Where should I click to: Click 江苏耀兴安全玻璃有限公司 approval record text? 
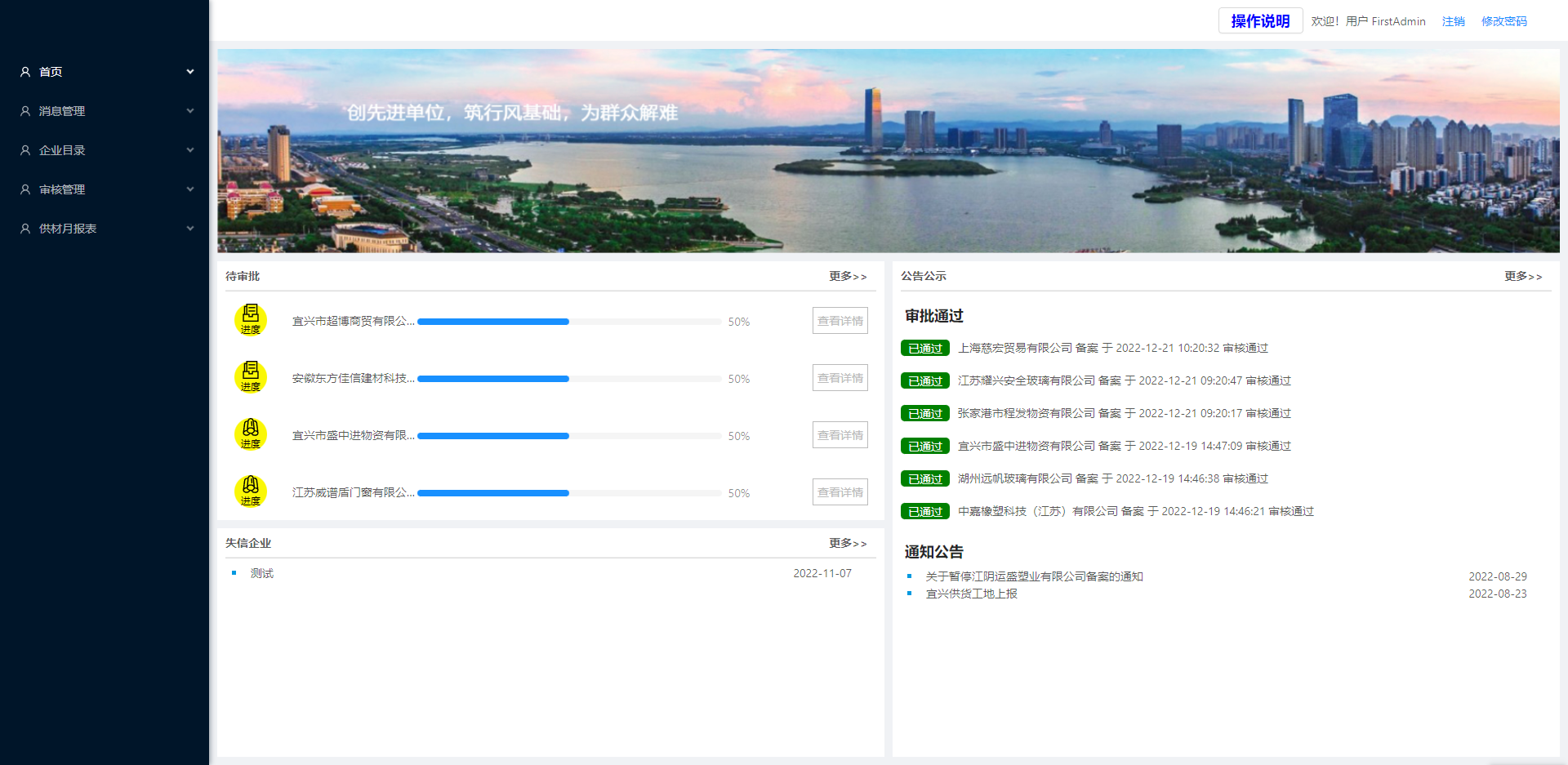pos(1125,380)
